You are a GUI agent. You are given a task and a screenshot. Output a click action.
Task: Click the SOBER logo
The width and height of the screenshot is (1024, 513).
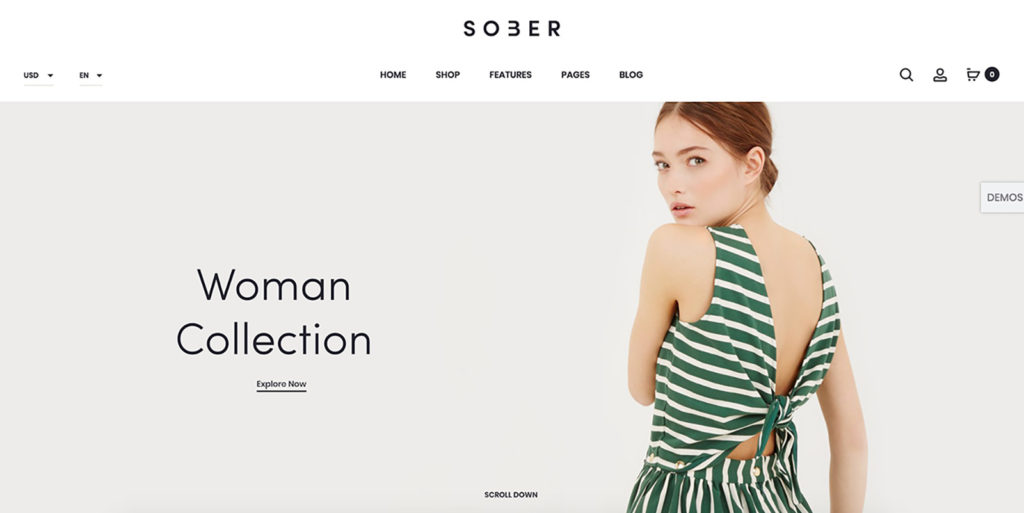(x=512, y=28)
